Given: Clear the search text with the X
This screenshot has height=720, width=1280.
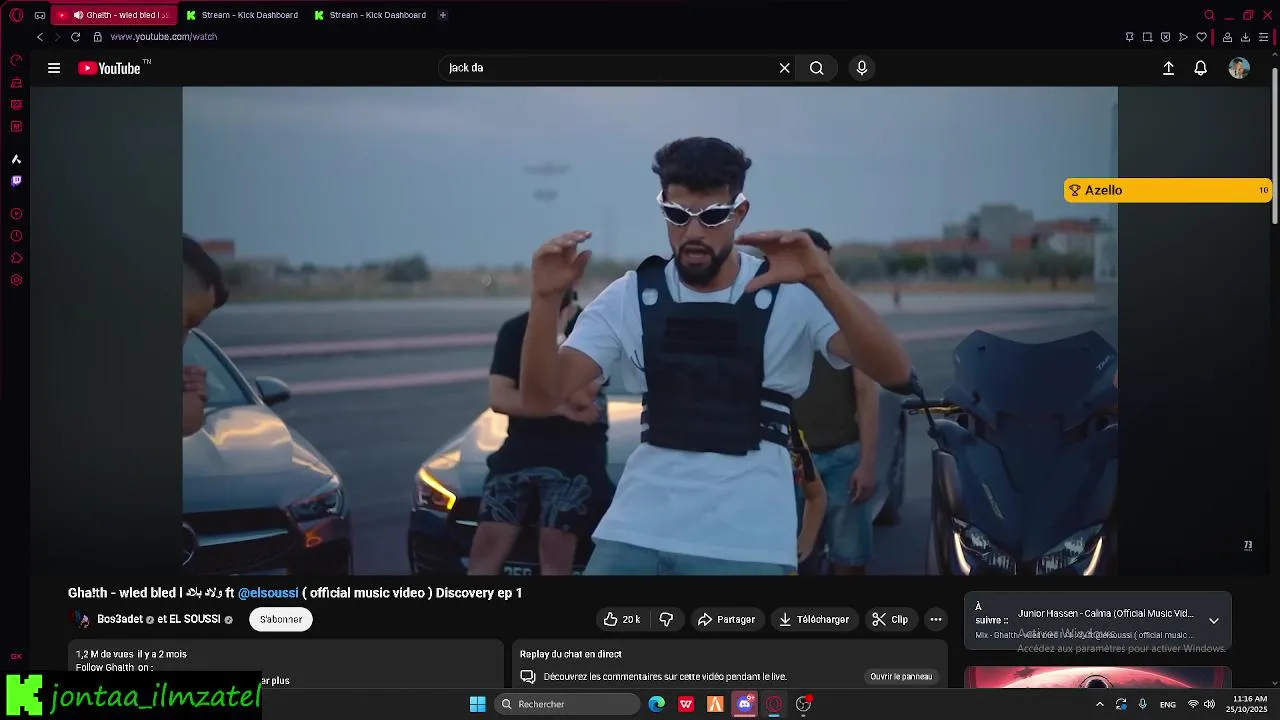Looking at the screenshot, I should 785,68.
